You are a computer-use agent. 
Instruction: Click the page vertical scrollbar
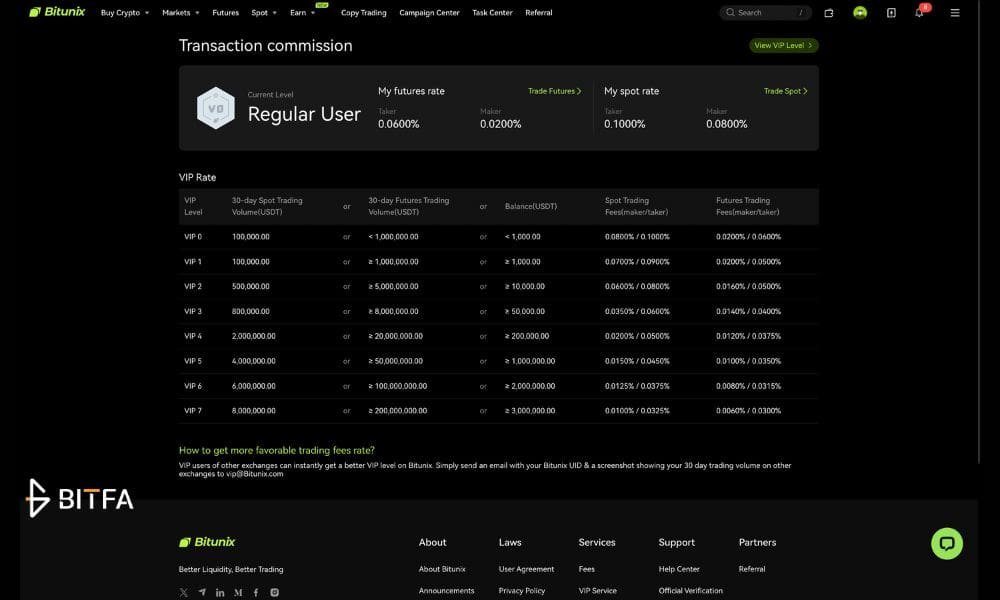[x=980, y=232]
